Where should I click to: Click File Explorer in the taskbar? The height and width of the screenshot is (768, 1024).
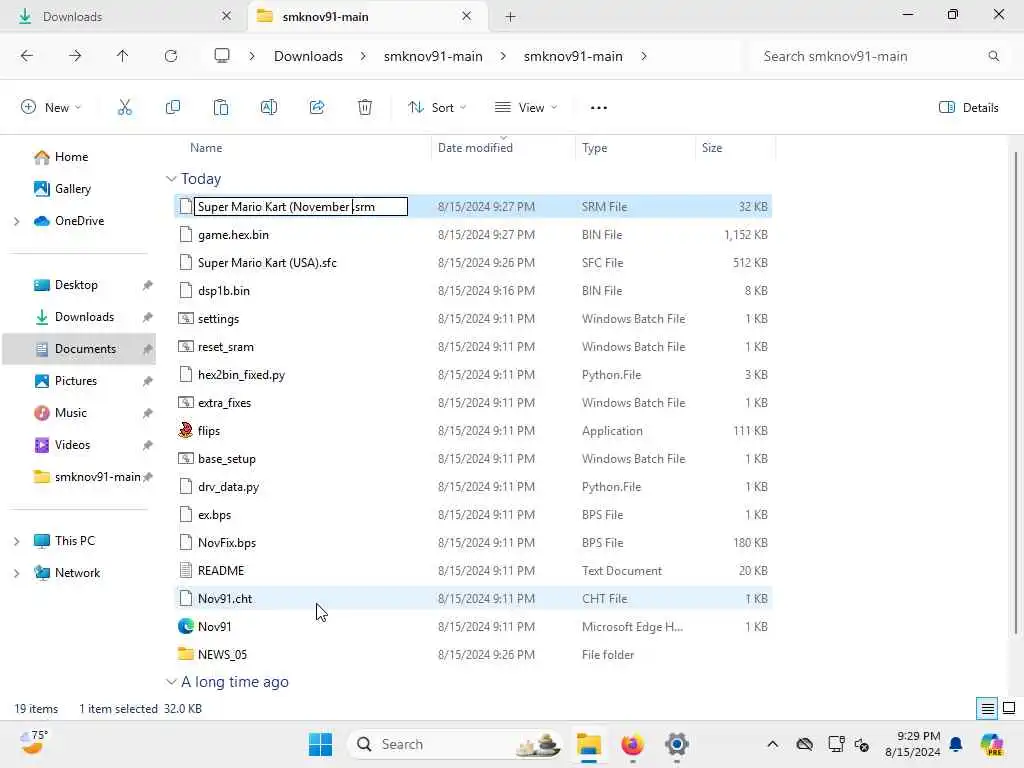click(588, 744)
